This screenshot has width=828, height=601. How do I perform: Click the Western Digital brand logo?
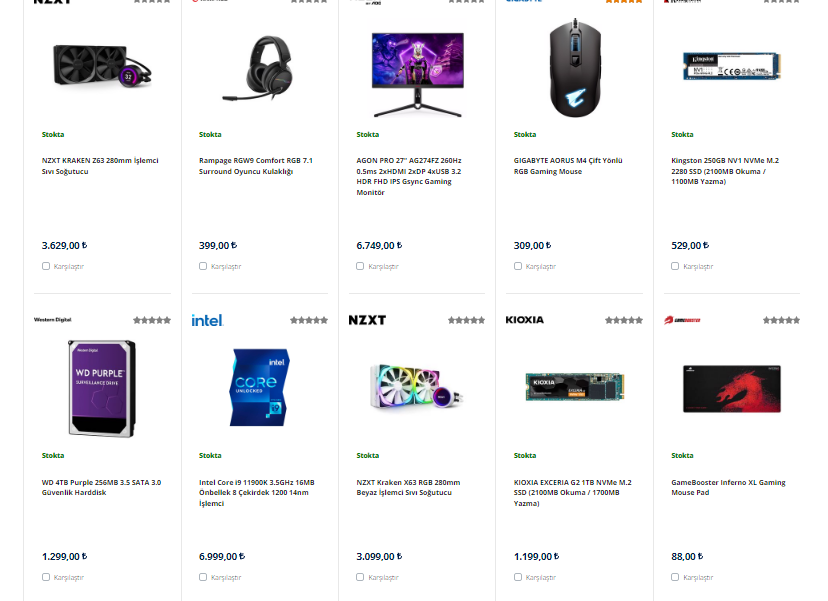[52, 320]
